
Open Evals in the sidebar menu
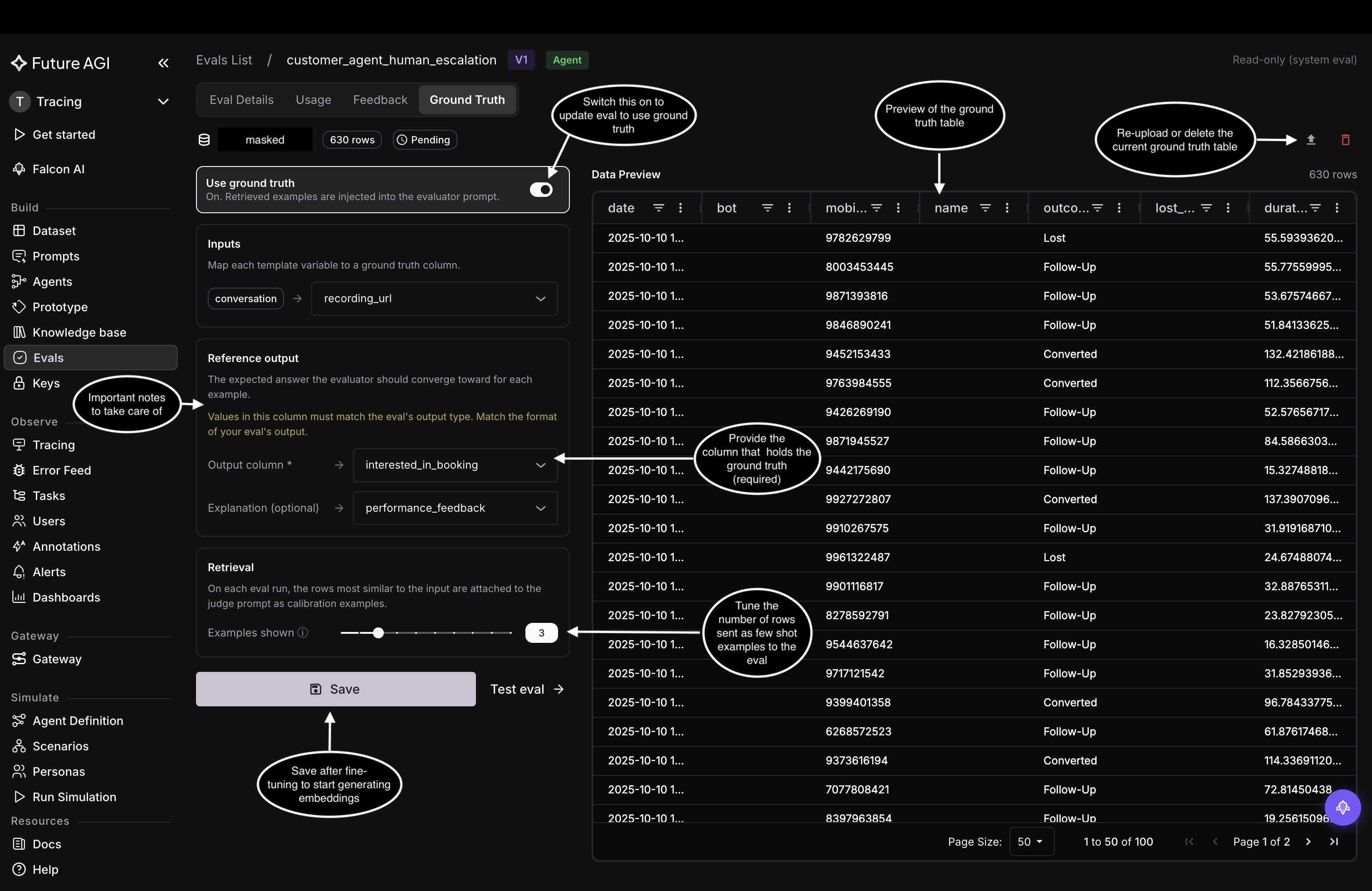coord(90,357)
